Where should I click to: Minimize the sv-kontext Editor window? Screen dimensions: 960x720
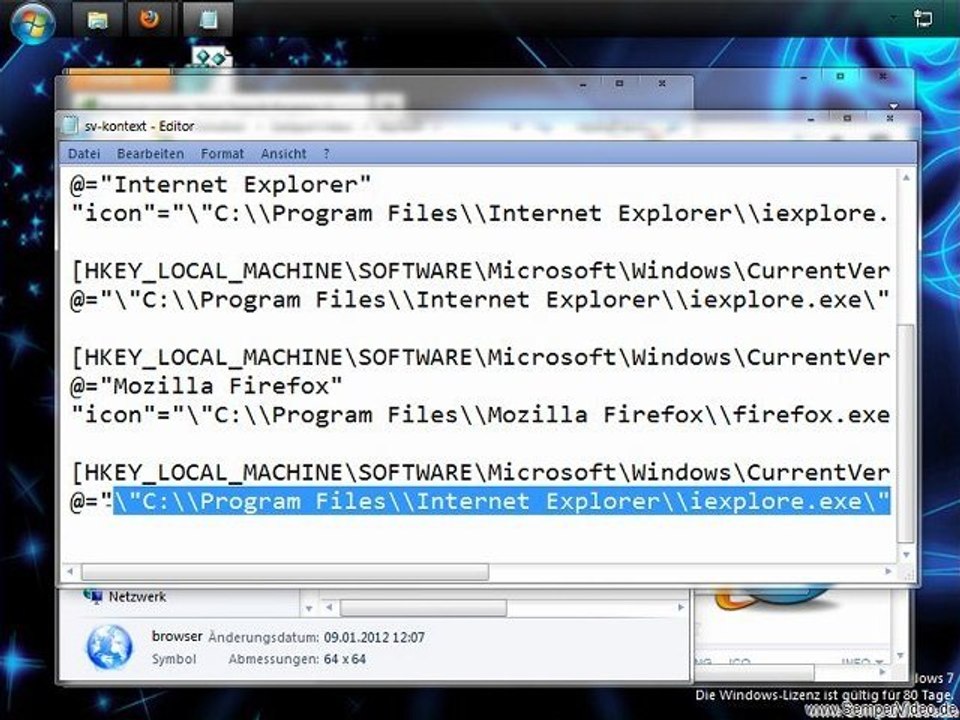[x=811, y=119]
